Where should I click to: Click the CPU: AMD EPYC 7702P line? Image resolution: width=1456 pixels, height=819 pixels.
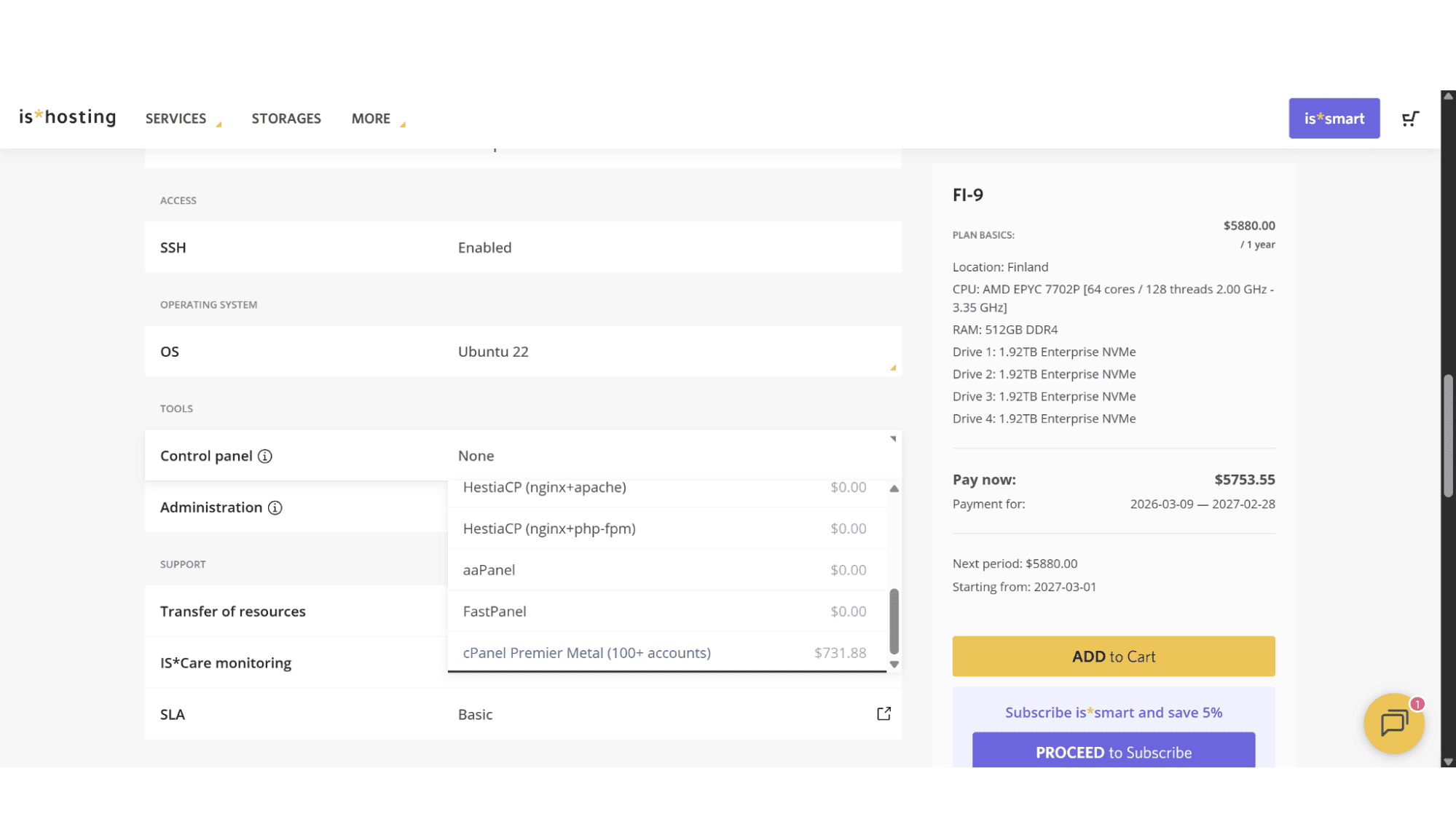(x=1112, y=298)
